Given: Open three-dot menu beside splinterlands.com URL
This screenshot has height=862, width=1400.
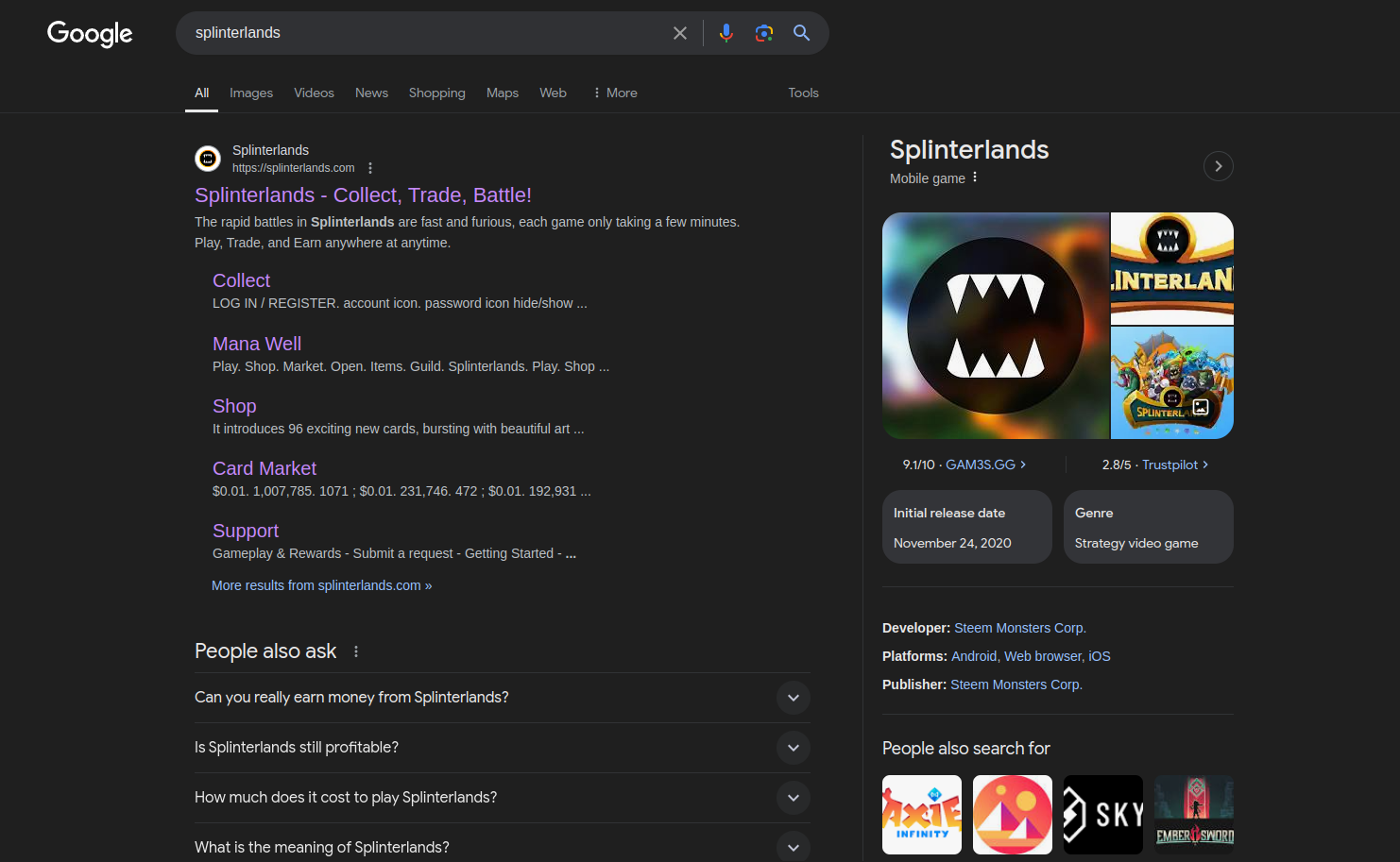Looking at the screenshot, I should pyautogui.click(x=370, y=168).
